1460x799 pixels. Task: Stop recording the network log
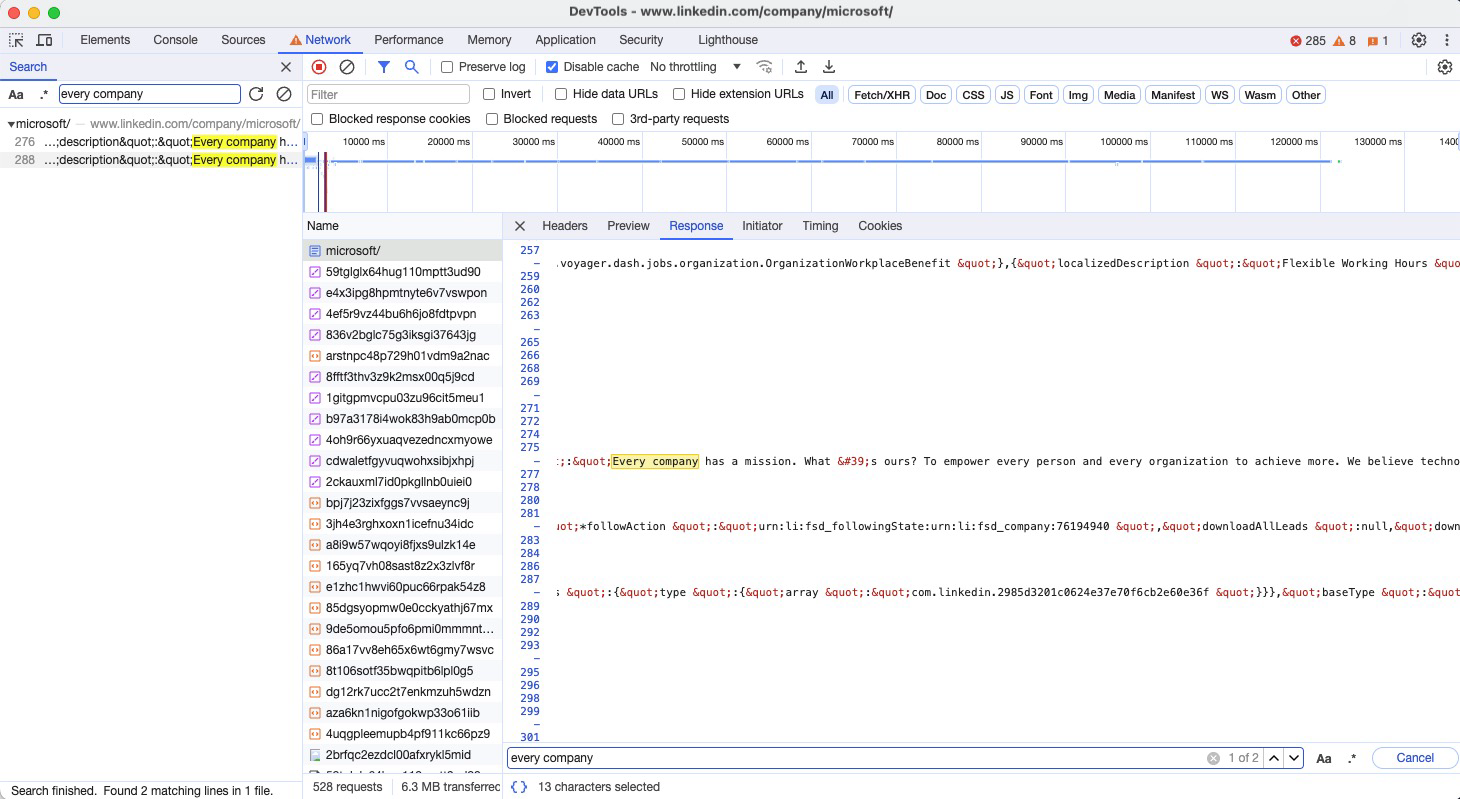[x=318, y=67]
